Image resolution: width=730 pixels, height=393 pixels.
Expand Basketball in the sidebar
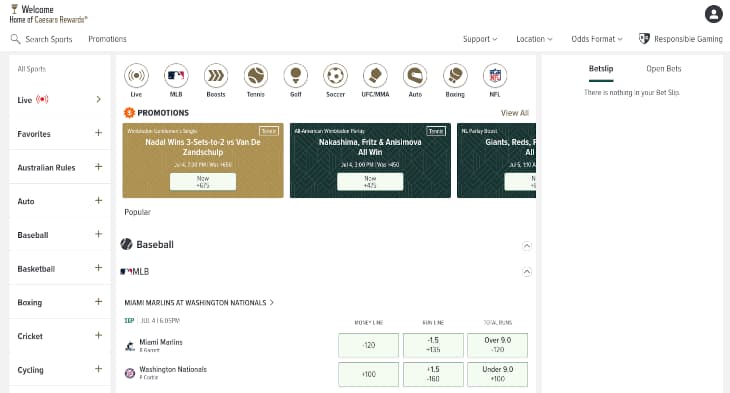[98, 268]
